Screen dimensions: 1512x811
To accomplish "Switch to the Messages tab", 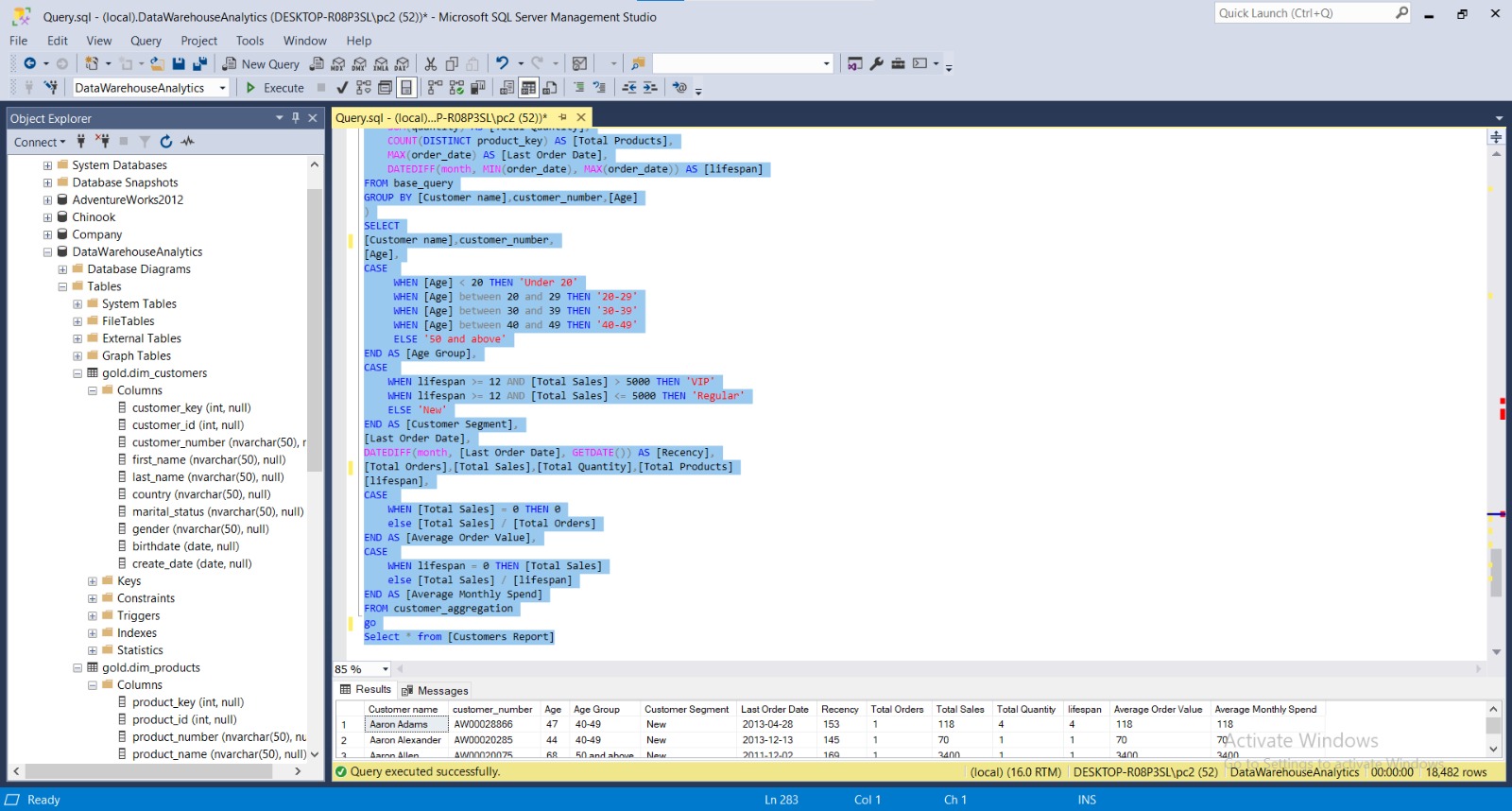I will (x=435, y=691).
